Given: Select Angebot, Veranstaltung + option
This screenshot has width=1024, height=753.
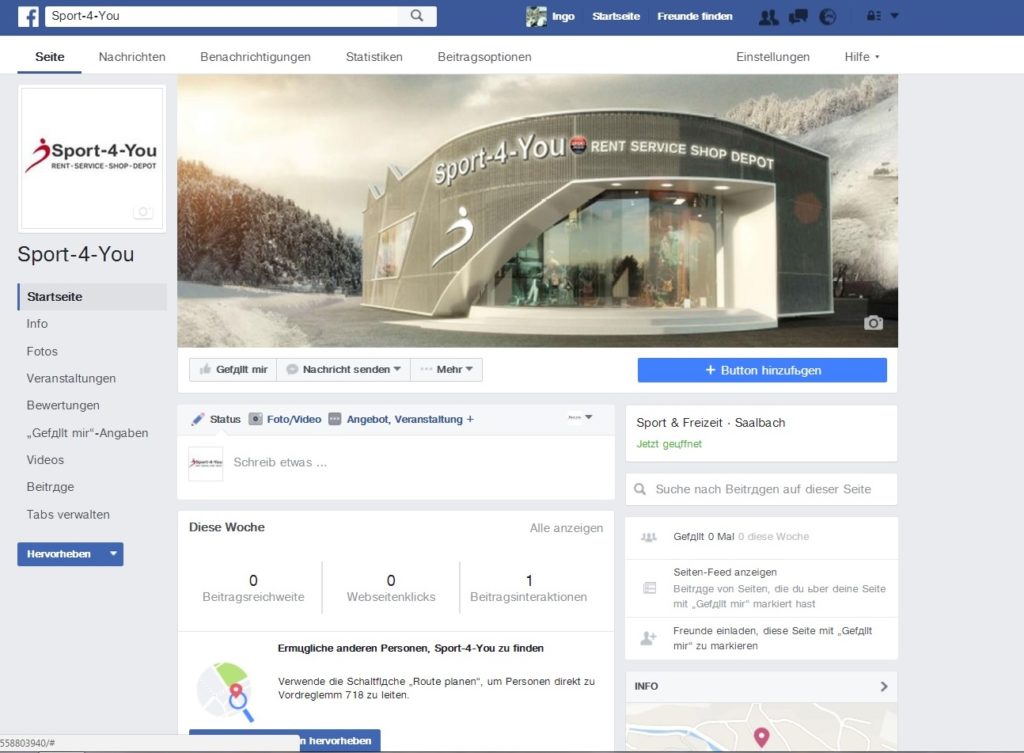Looking at the screenshot, I should click(x=401, y=419).
